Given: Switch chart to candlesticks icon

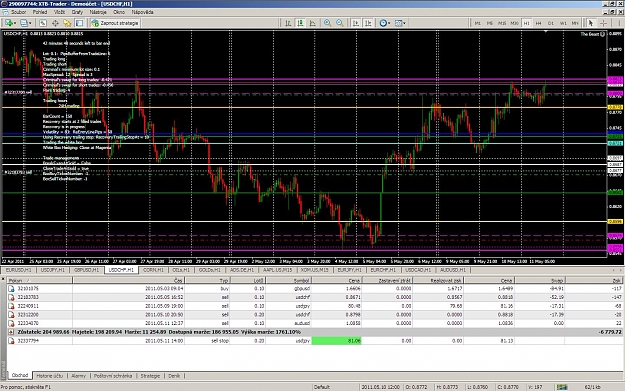Looking at the screenshot, I should (300, 23).
